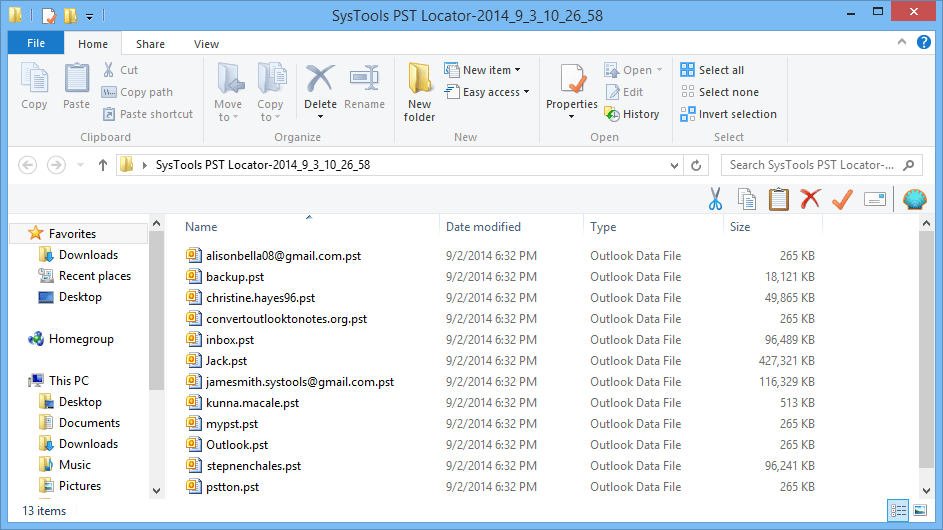The height and width of the screenshot is (530, 943).
Task: Open the File menu tab
Action: tap(35, 43)
